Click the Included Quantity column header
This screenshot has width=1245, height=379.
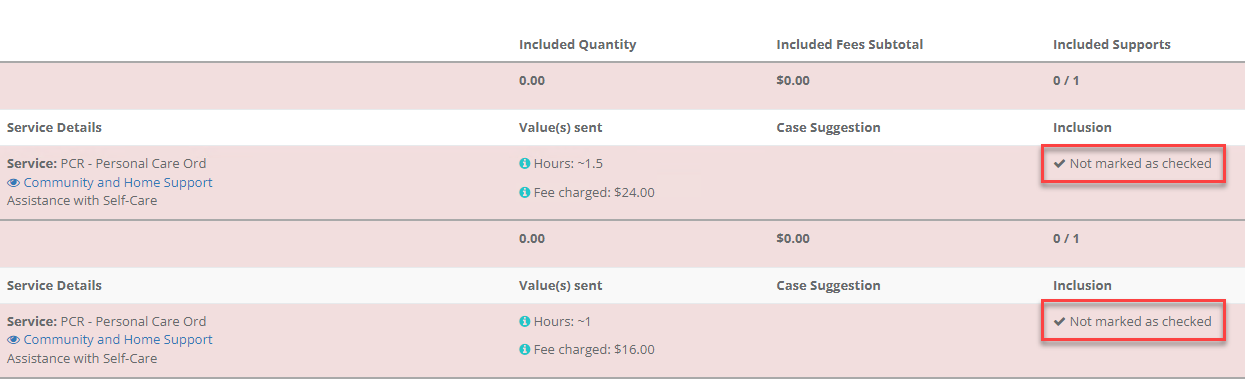(577, 44)
